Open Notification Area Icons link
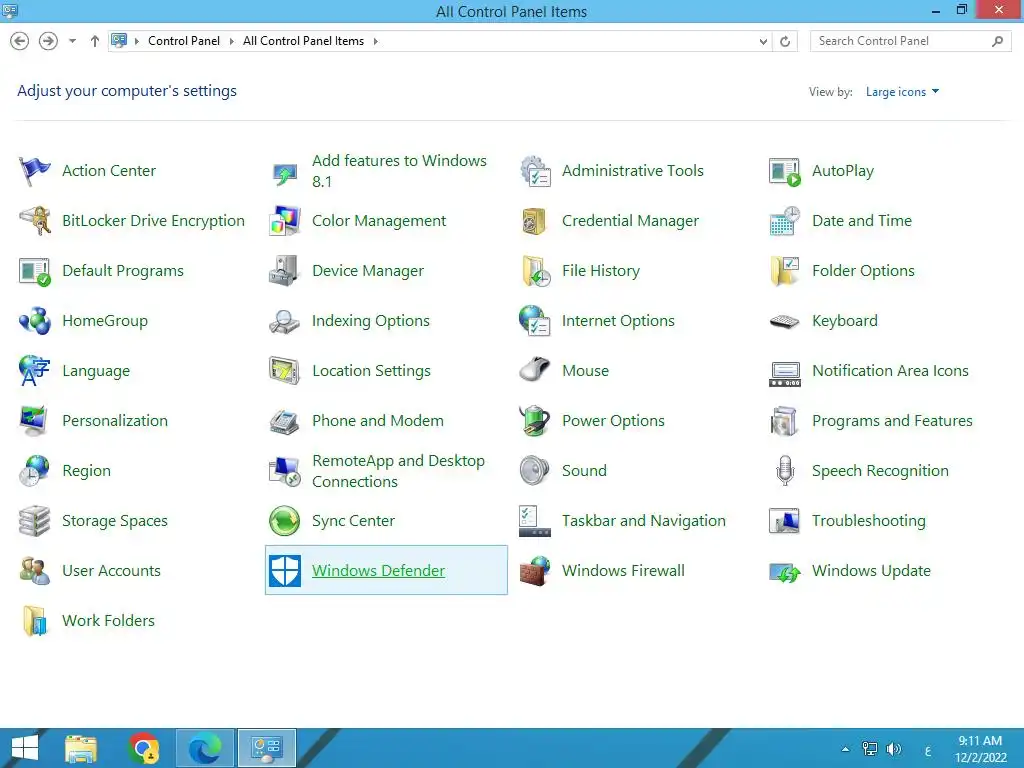The height and width of the screenshot is (768, 1024). click(x=890, y=371)
